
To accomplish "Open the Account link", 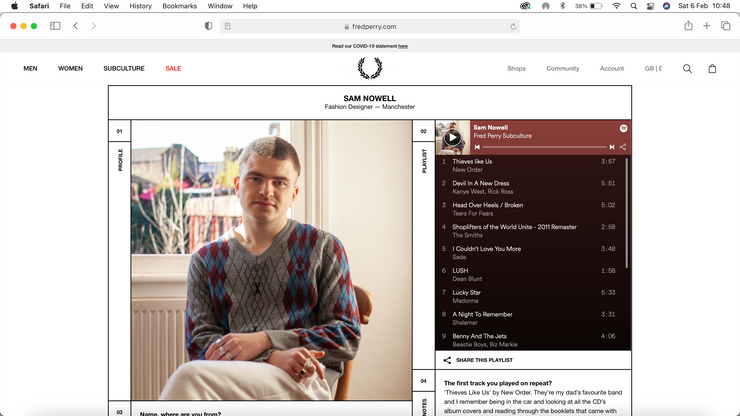I will (612, 68).
